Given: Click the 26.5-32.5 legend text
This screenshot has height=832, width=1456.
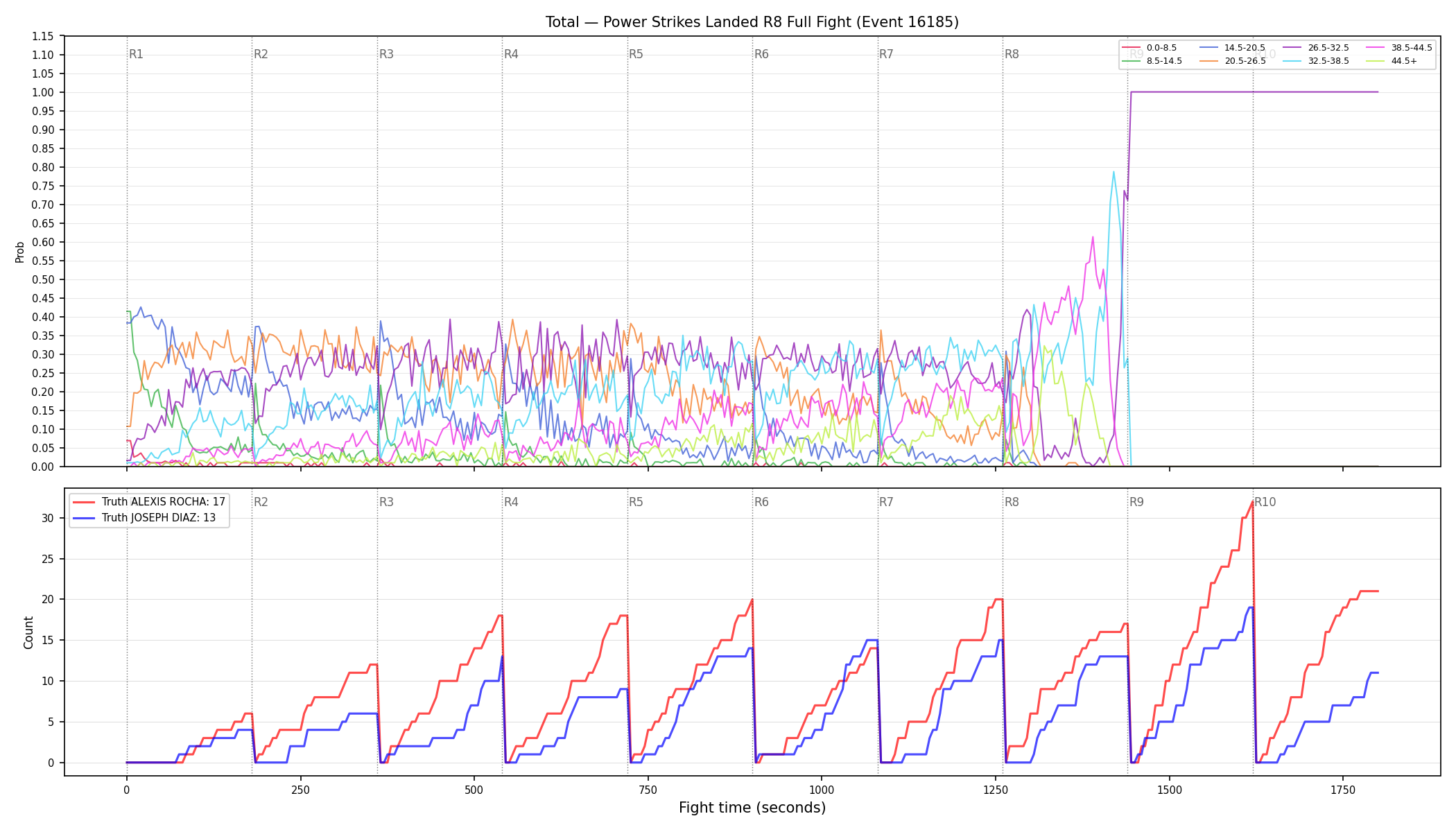Looking at the screenshot, I should (x=1328, y=48).
